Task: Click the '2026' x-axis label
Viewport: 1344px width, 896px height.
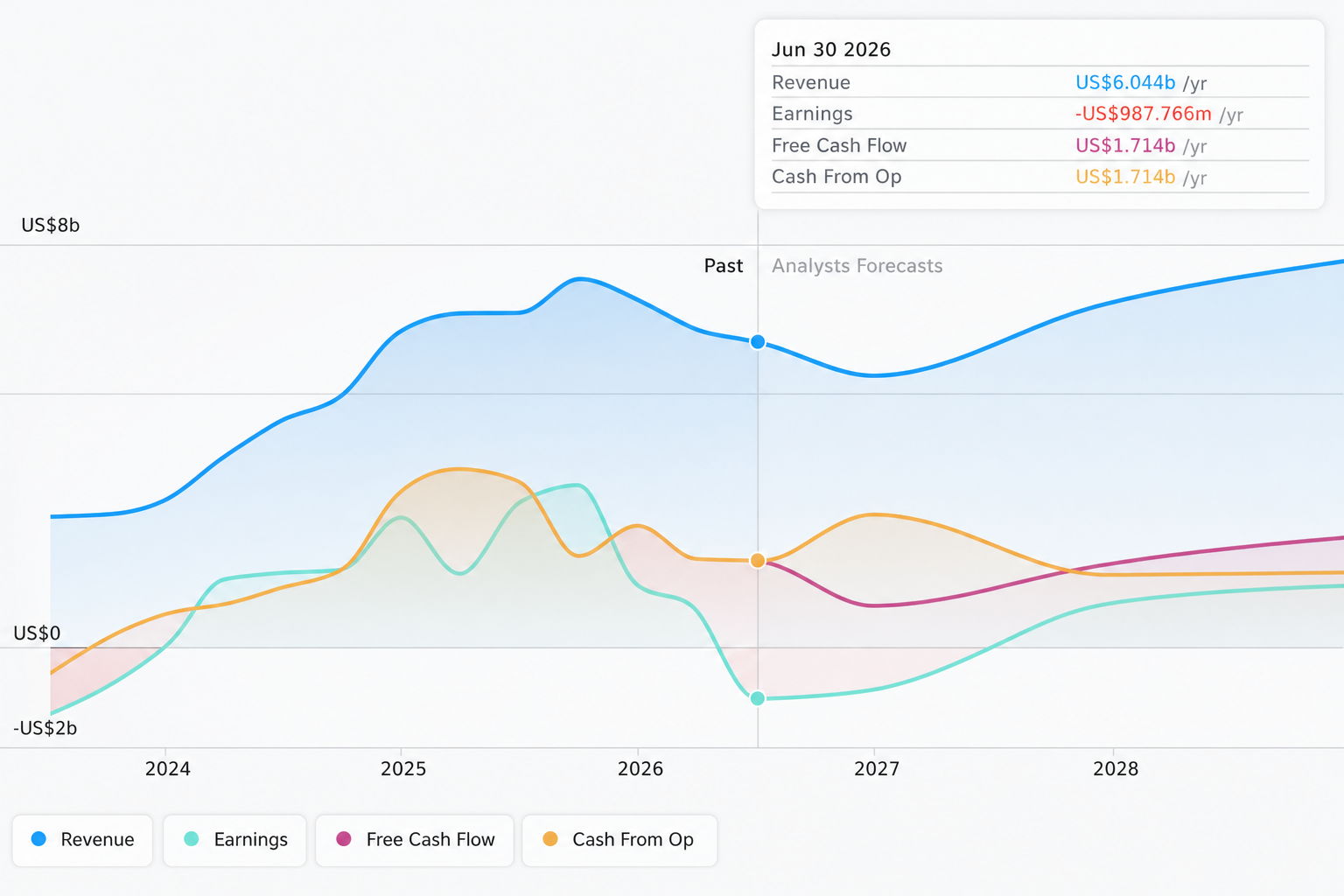Action: coord(640,769)
